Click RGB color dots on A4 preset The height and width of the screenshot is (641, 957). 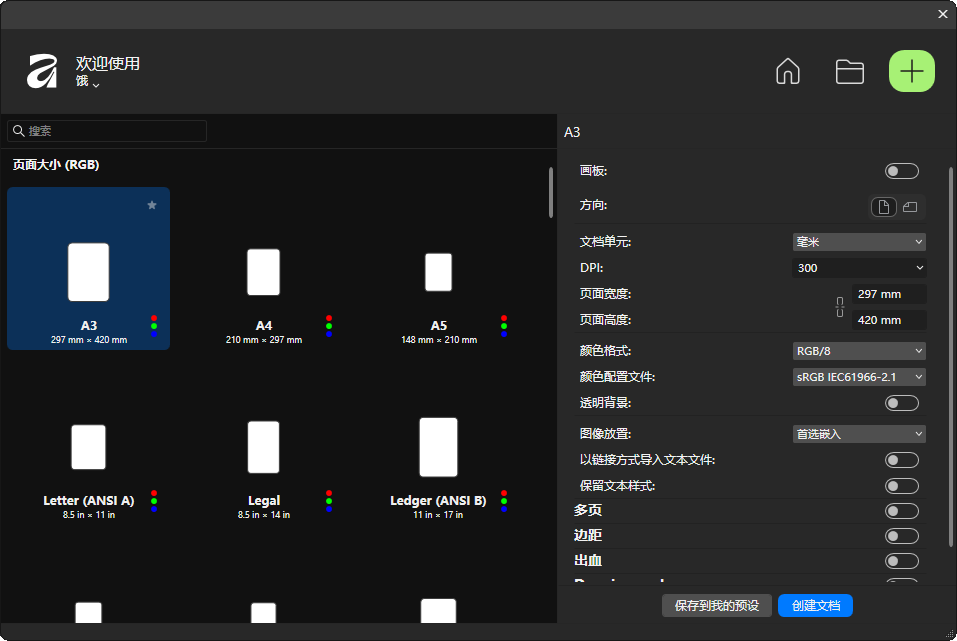(329, 326)
